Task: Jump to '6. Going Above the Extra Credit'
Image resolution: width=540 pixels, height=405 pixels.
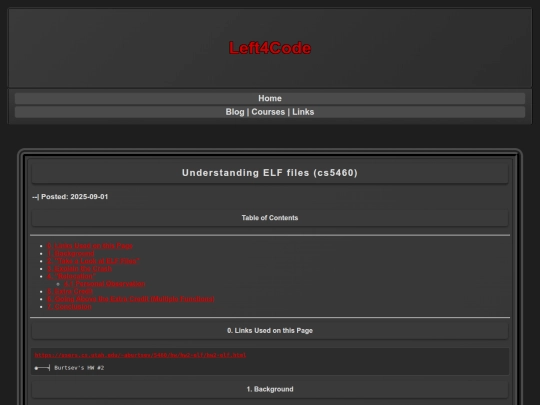Action: pos(131,299)
